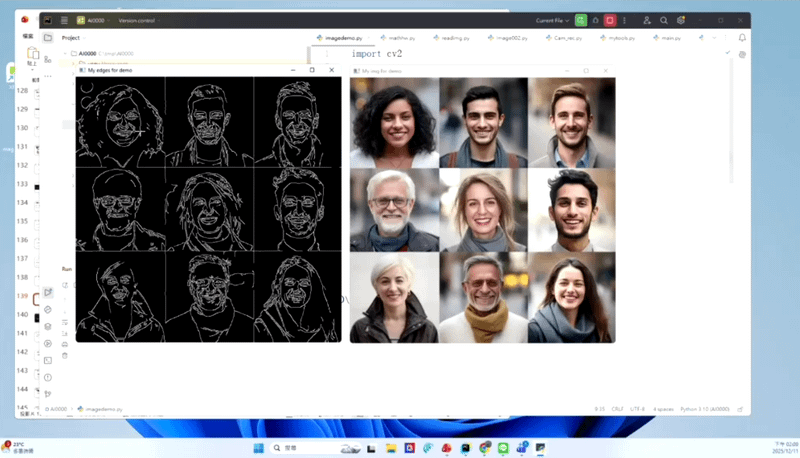Open the Code With Me icon
The width and height of the screenshot is (800, 458).
tap(646, 20)
